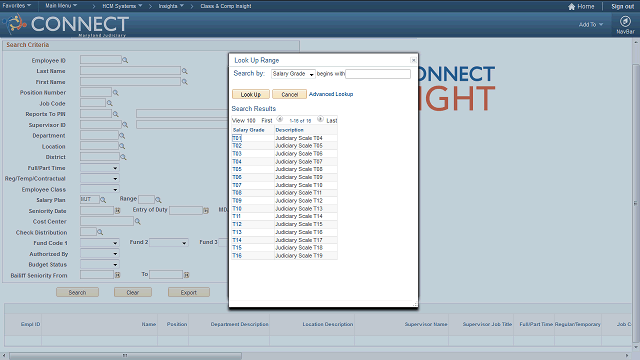This screenshot has height=360, width=640.
Task: Select salary grade T01
Action: coord(237,138)
